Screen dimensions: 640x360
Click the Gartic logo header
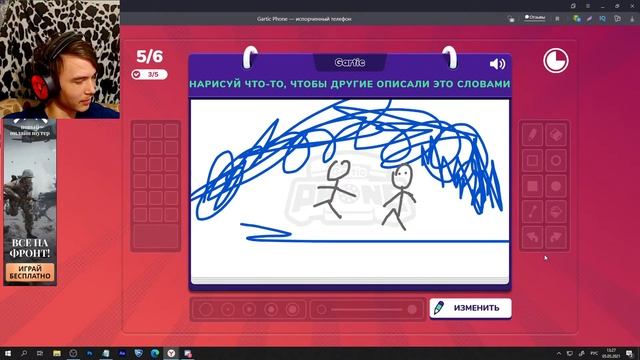[x=350, y=62]
